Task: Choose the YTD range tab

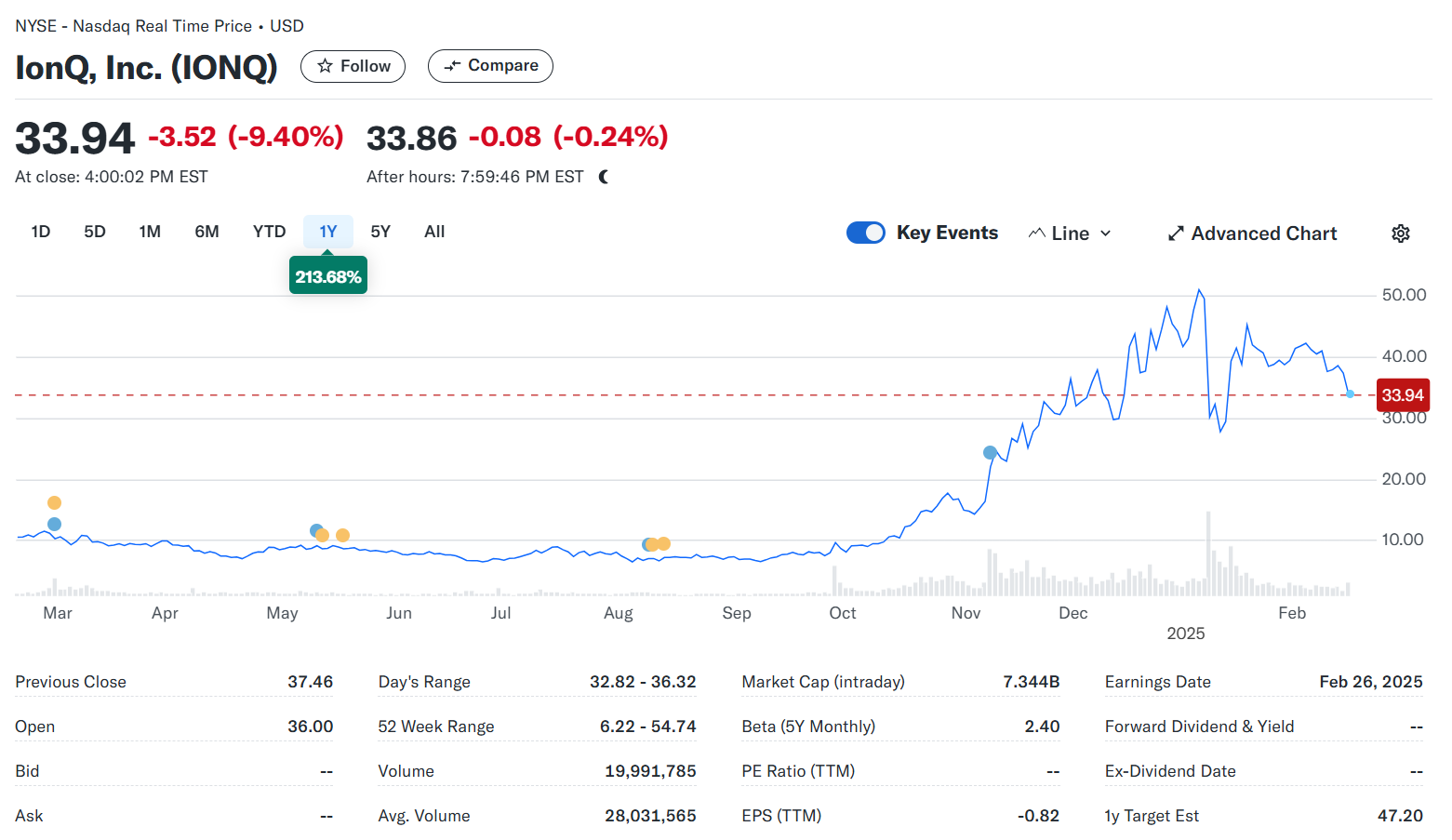Action: pos(269,232)
